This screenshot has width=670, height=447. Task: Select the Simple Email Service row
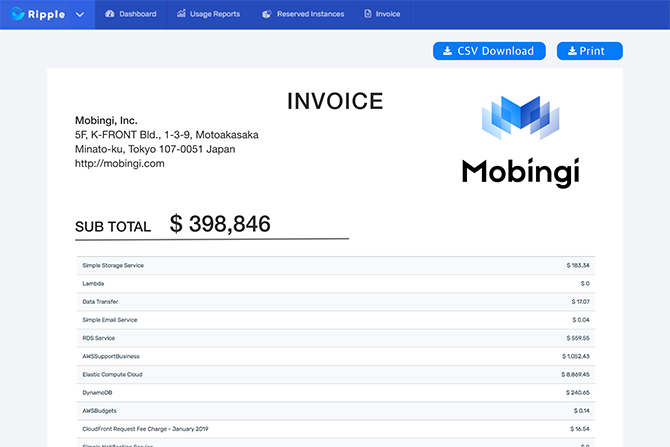click(336, 320)
